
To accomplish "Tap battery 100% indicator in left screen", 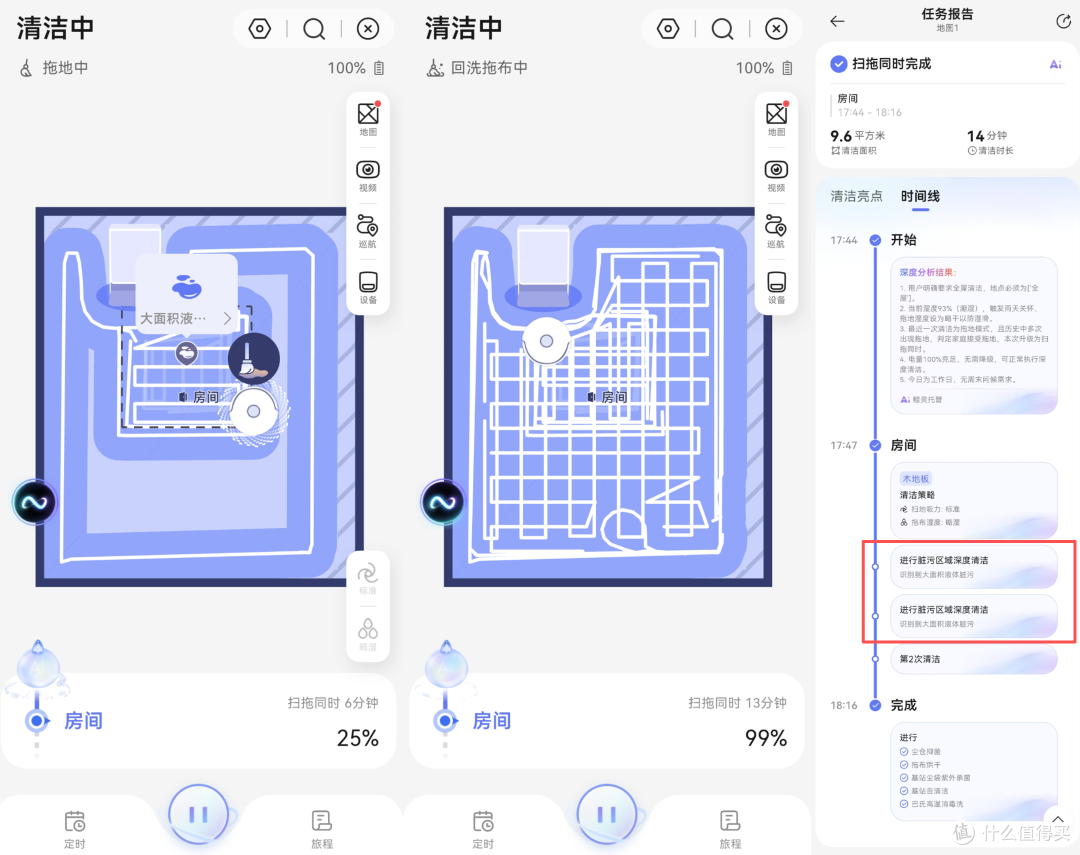I will coord(356,68).
